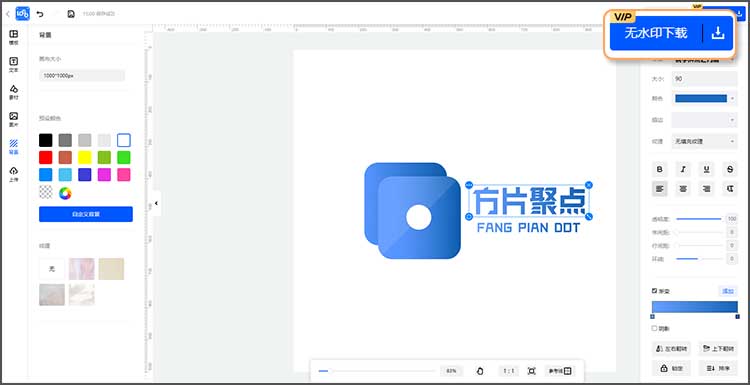Pick the white preset color swatch
Screen dimensions: 750x385
(x=124, y=140)
